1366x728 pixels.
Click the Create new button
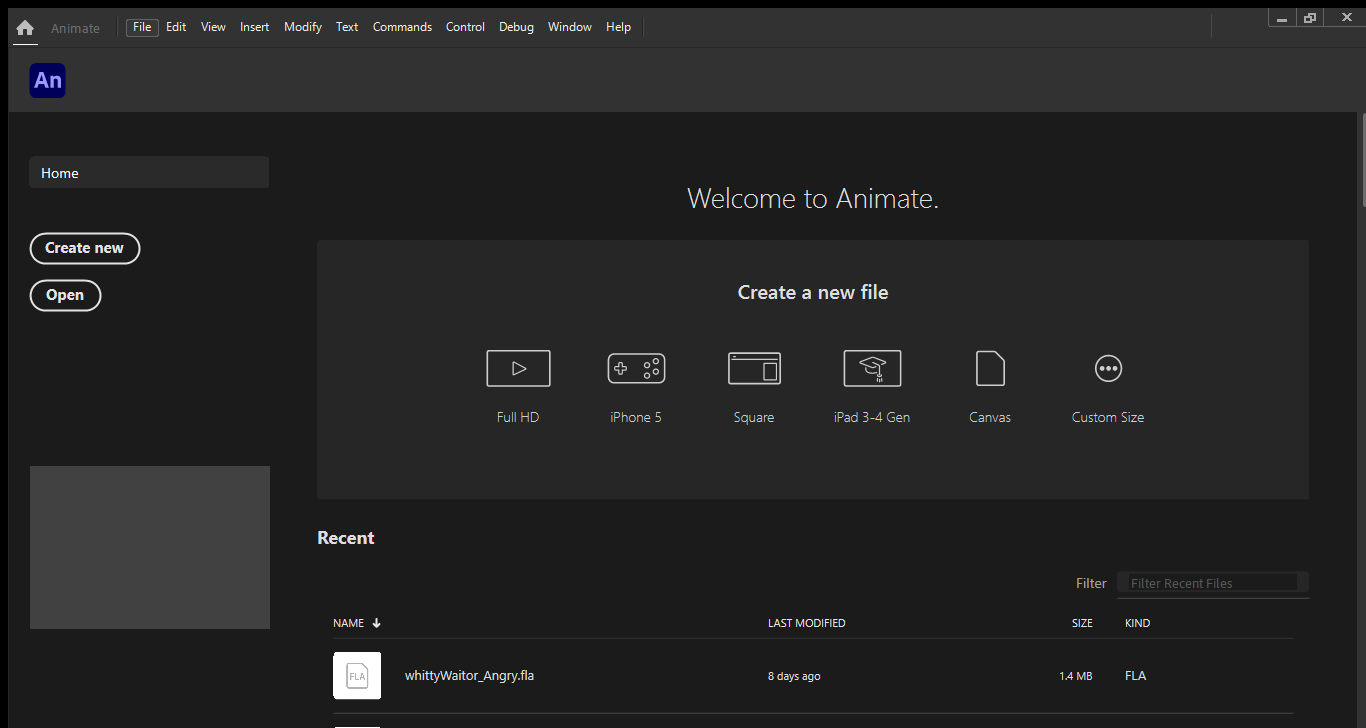point(85,248)
